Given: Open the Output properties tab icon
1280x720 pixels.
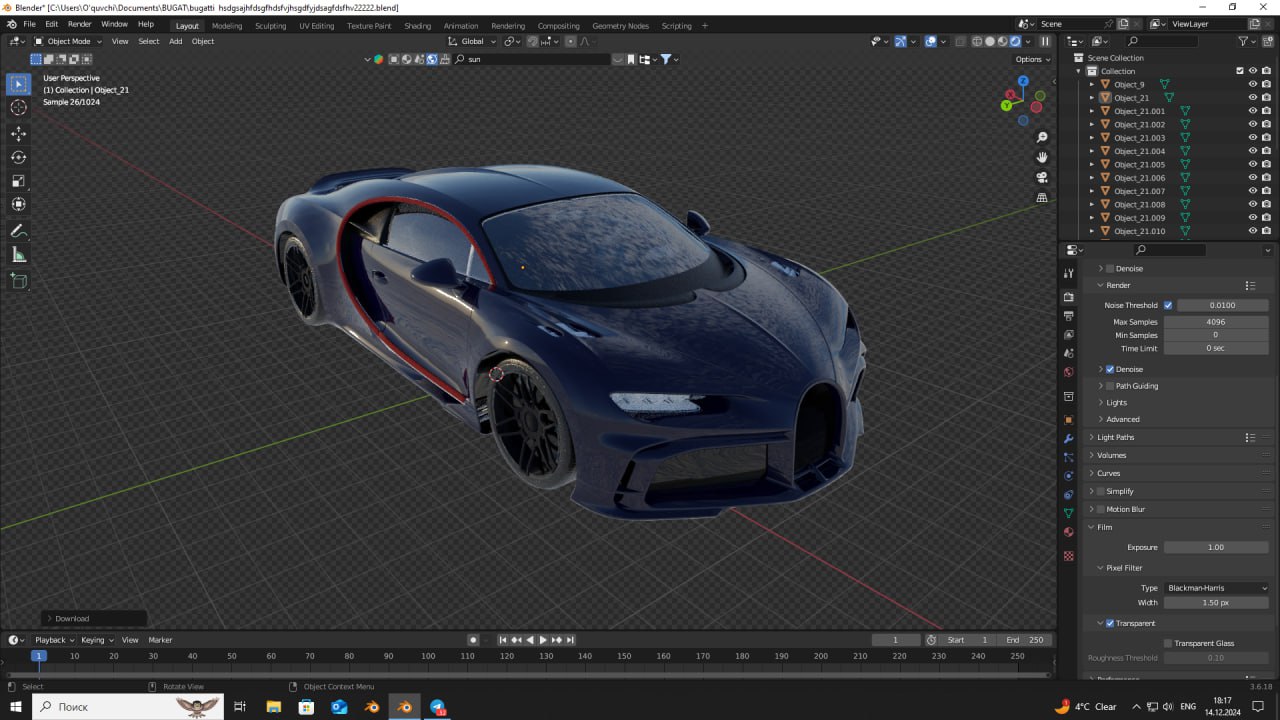Looking at the screenshot, I should click(1069, 315).
